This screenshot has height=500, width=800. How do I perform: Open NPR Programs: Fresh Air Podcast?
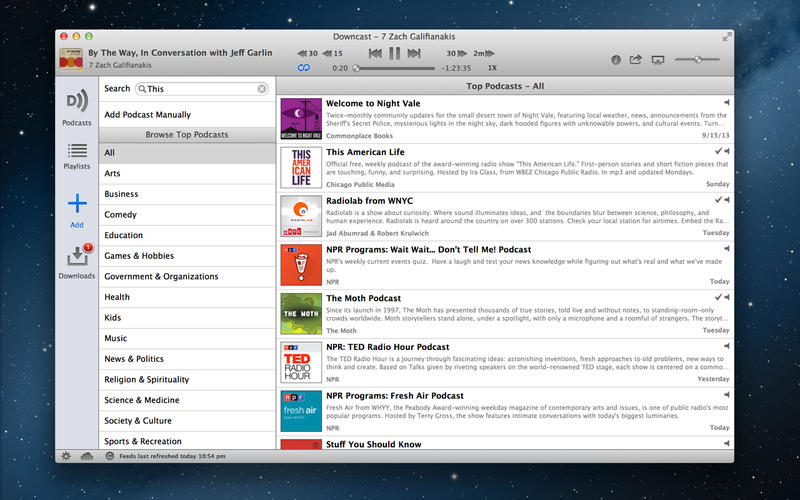click(395, 396)
